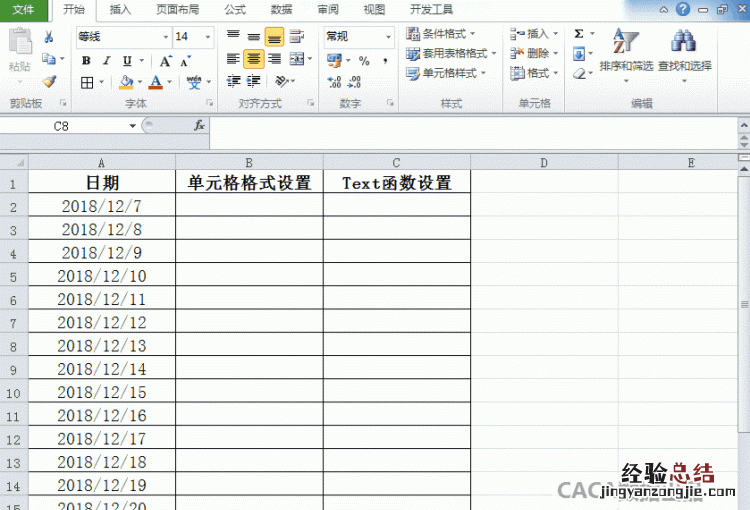Image resolution: width=750 pixels, height=510 pixels.
Task: Open the 文件 File tab
Action: (23, 10)
